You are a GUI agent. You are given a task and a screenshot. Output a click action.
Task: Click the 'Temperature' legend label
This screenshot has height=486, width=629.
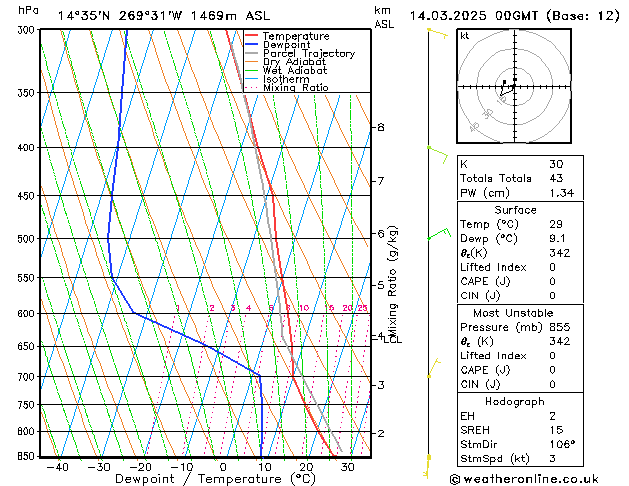(296, 36)
